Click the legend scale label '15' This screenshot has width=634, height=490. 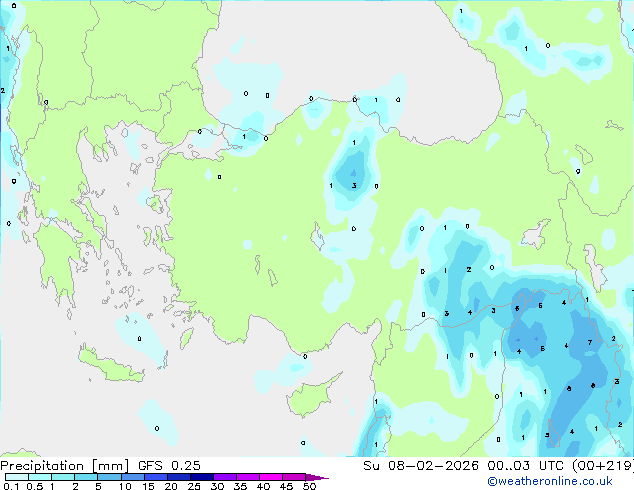pos(148,486)
